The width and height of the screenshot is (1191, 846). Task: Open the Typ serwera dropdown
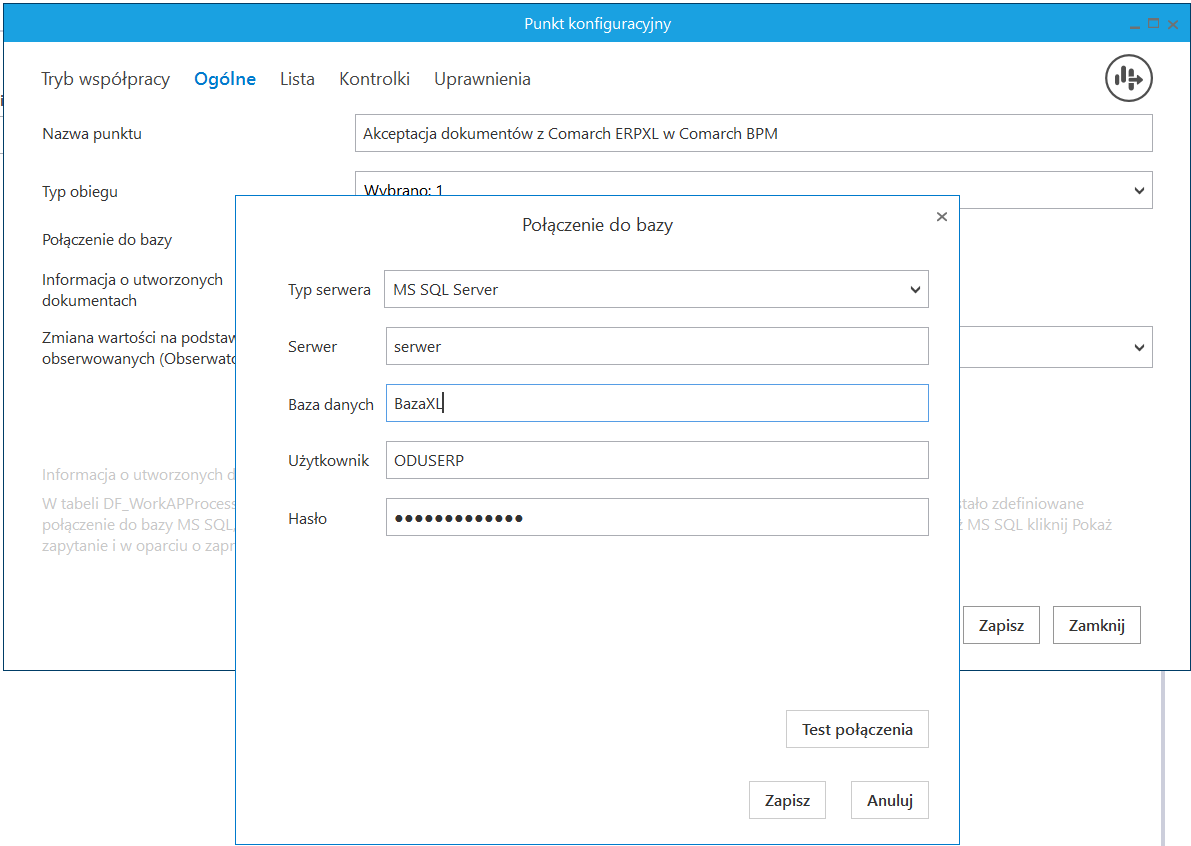(656, 289)
